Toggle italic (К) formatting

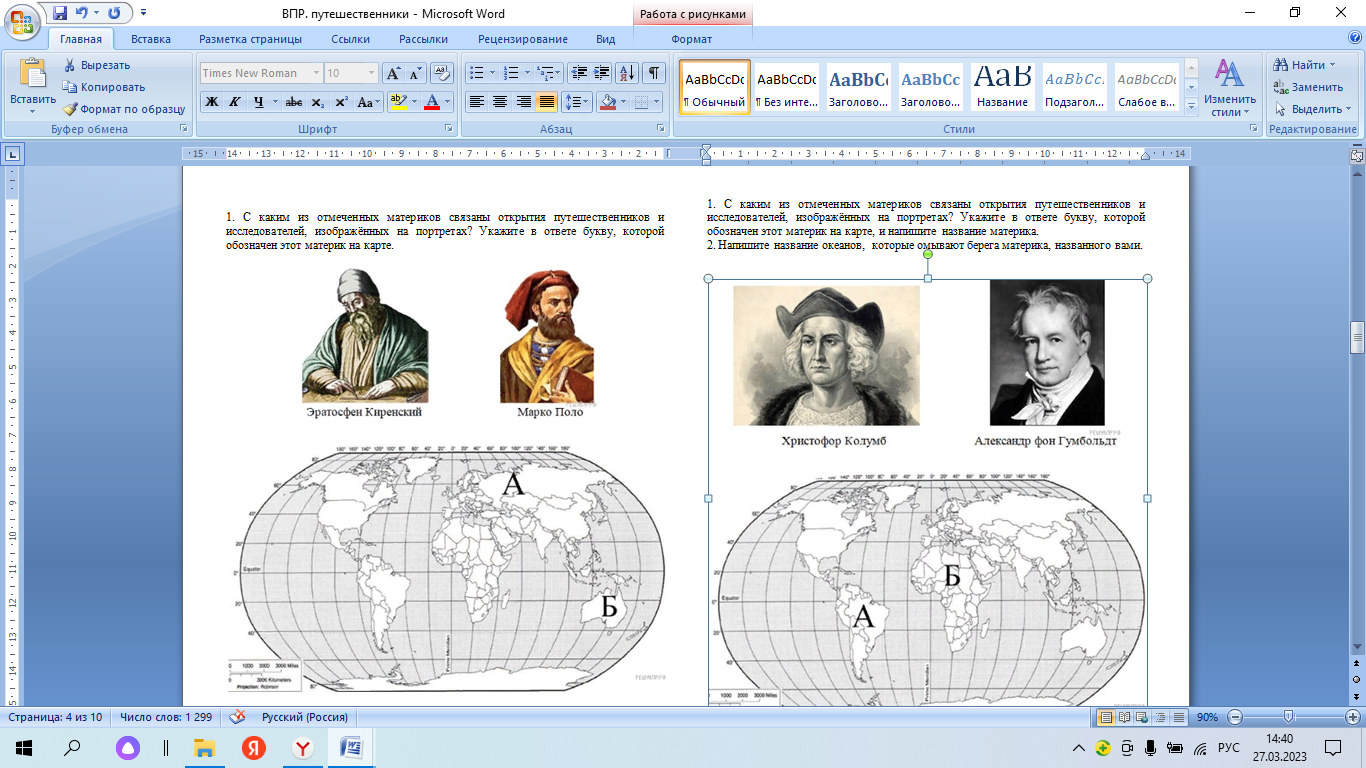tap(235, 102)
